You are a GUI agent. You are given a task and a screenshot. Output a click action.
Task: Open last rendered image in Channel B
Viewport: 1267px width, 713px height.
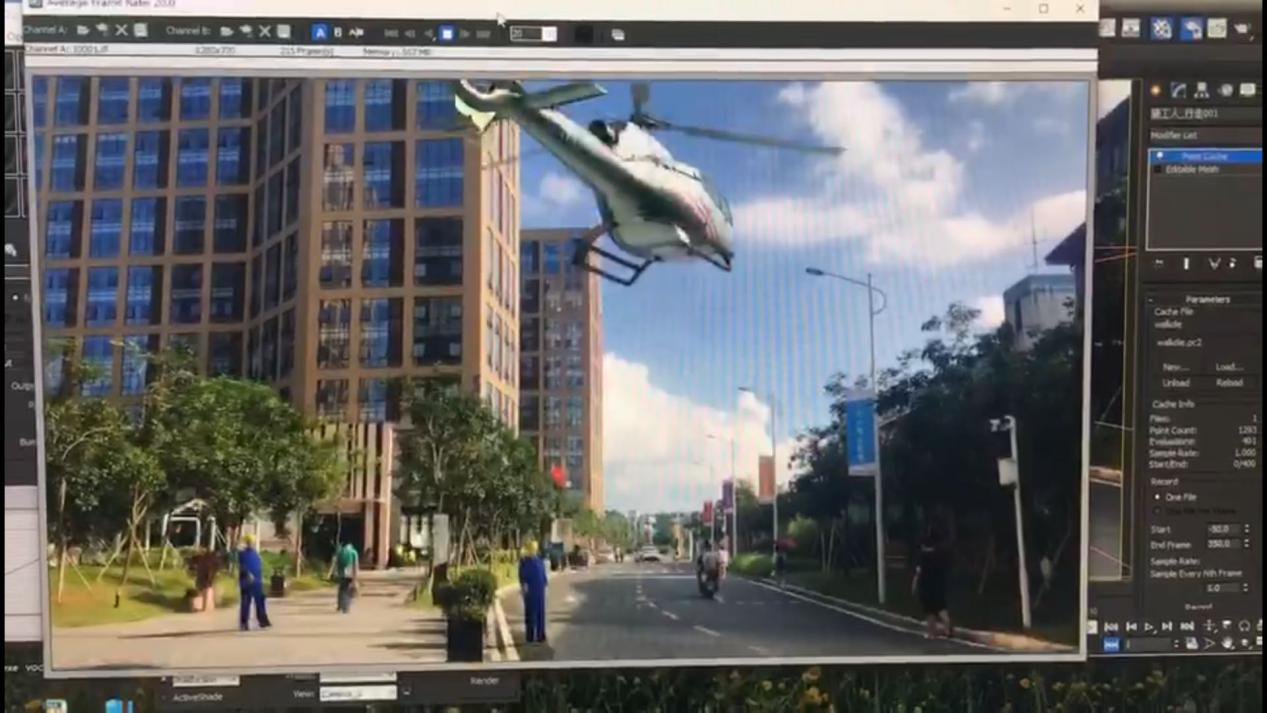[246, 32]
